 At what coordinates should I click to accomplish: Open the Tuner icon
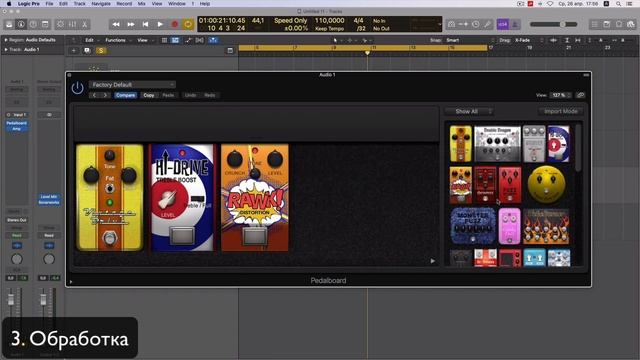pos(487,24)
